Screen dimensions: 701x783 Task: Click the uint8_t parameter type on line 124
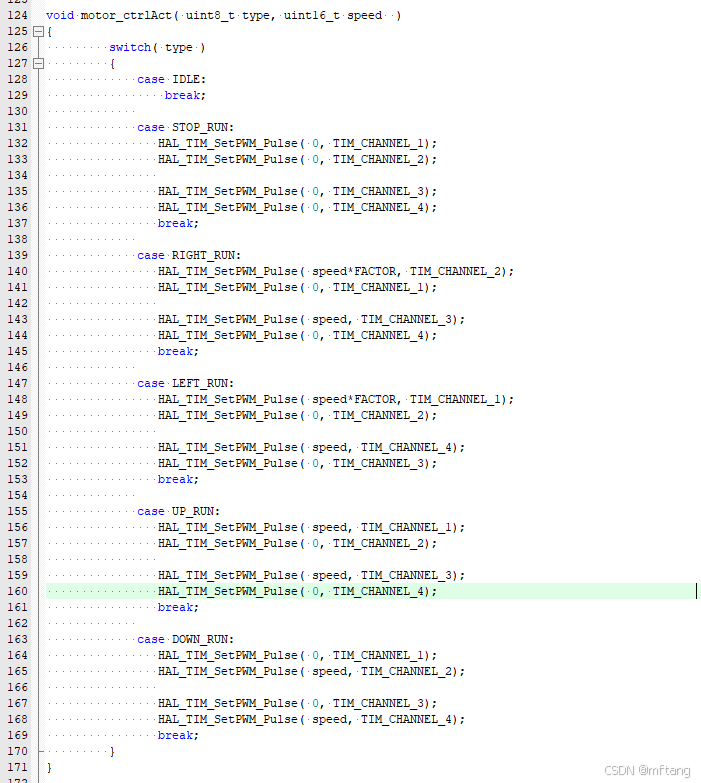[210, 15]
